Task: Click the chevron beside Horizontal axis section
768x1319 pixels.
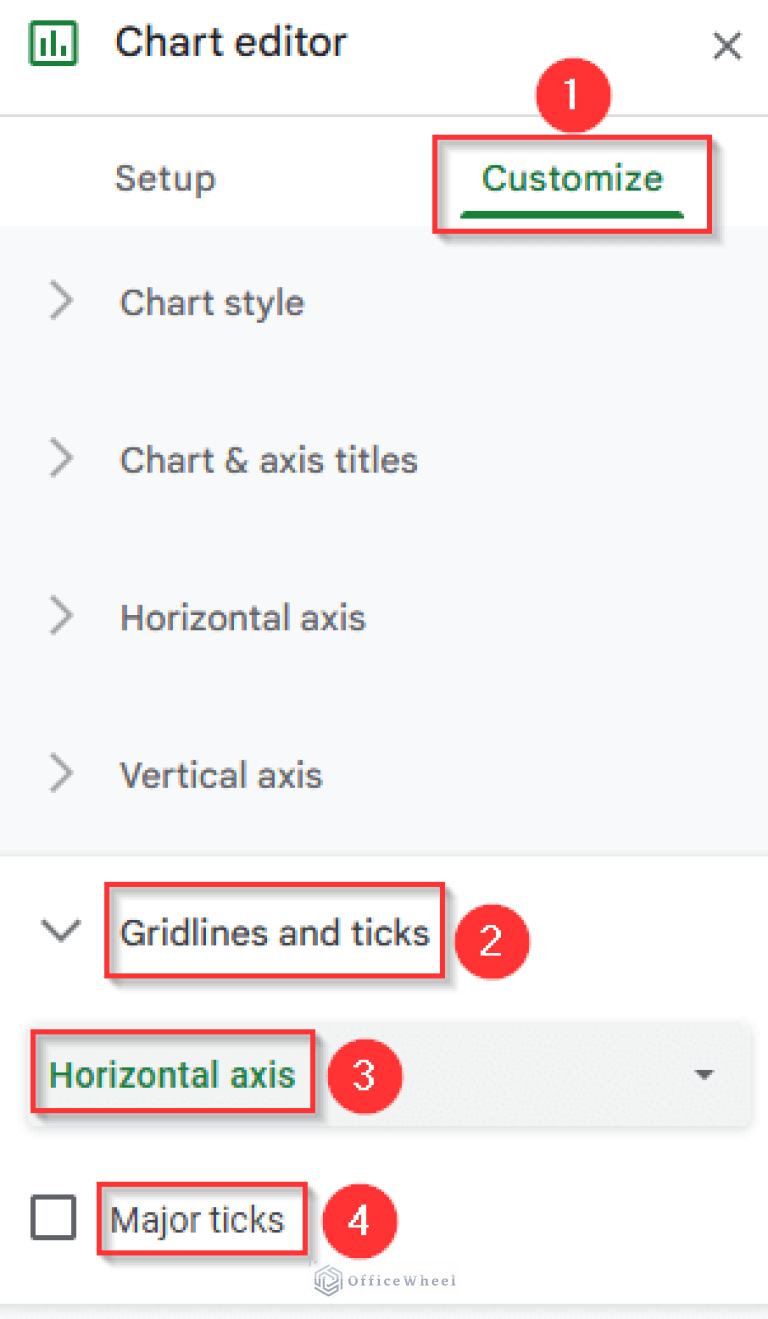Action: click(x=61, y=616)
